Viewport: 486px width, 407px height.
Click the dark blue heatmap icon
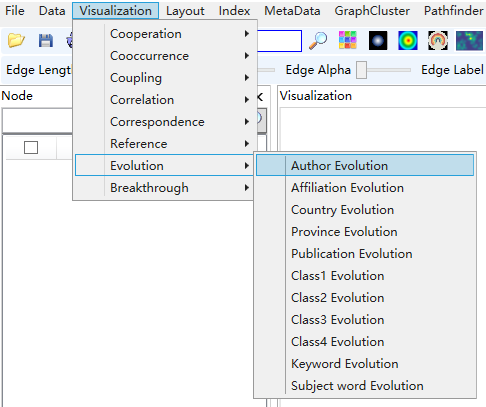click(x=469, y=41)
